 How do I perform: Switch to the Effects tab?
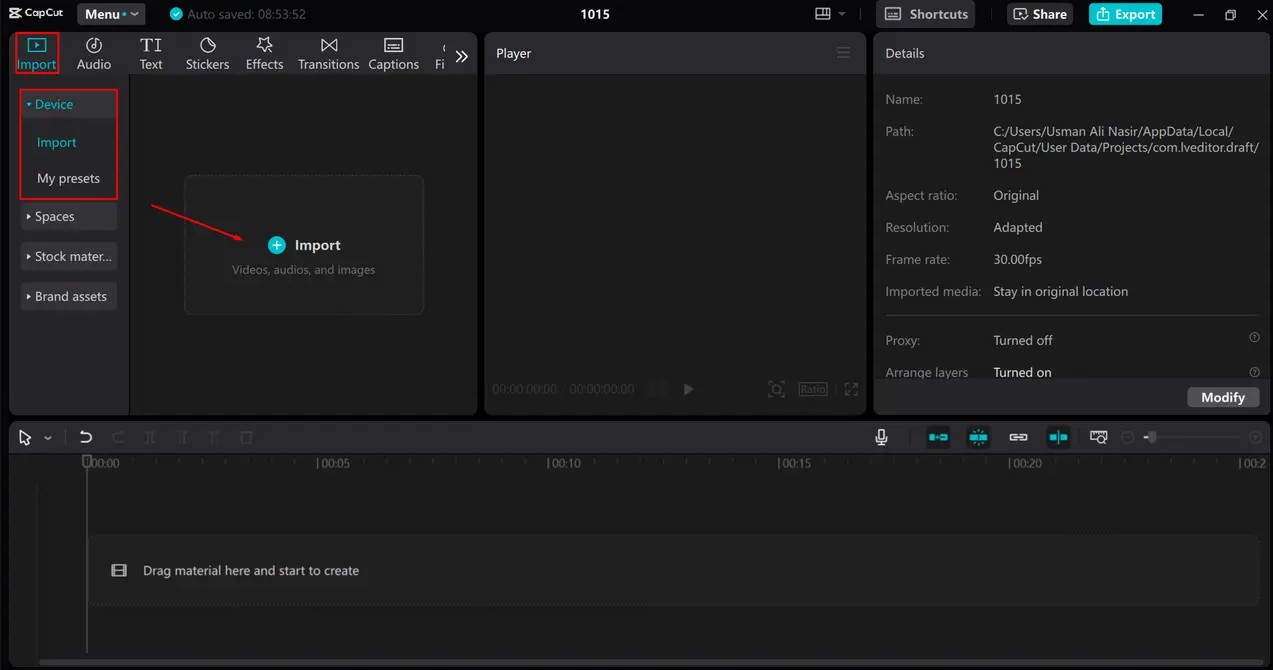tap(265, 54)
